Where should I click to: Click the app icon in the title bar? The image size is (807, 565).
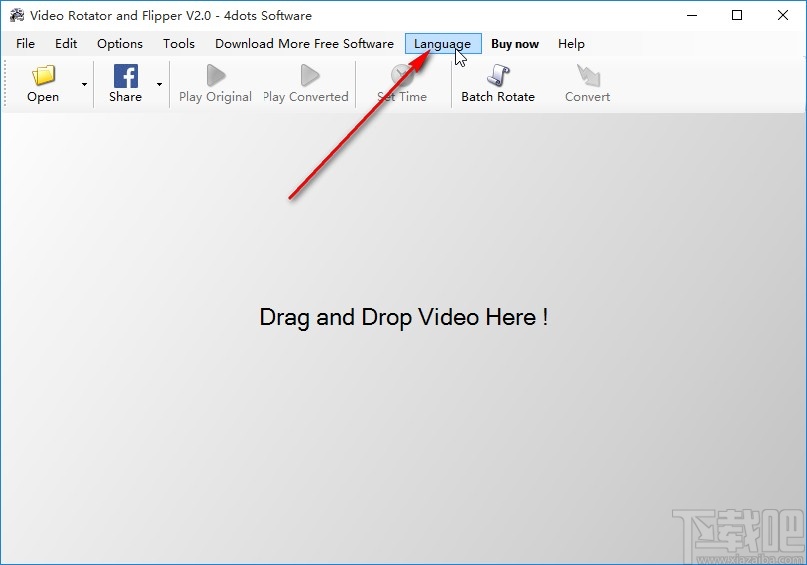(16, 15)
